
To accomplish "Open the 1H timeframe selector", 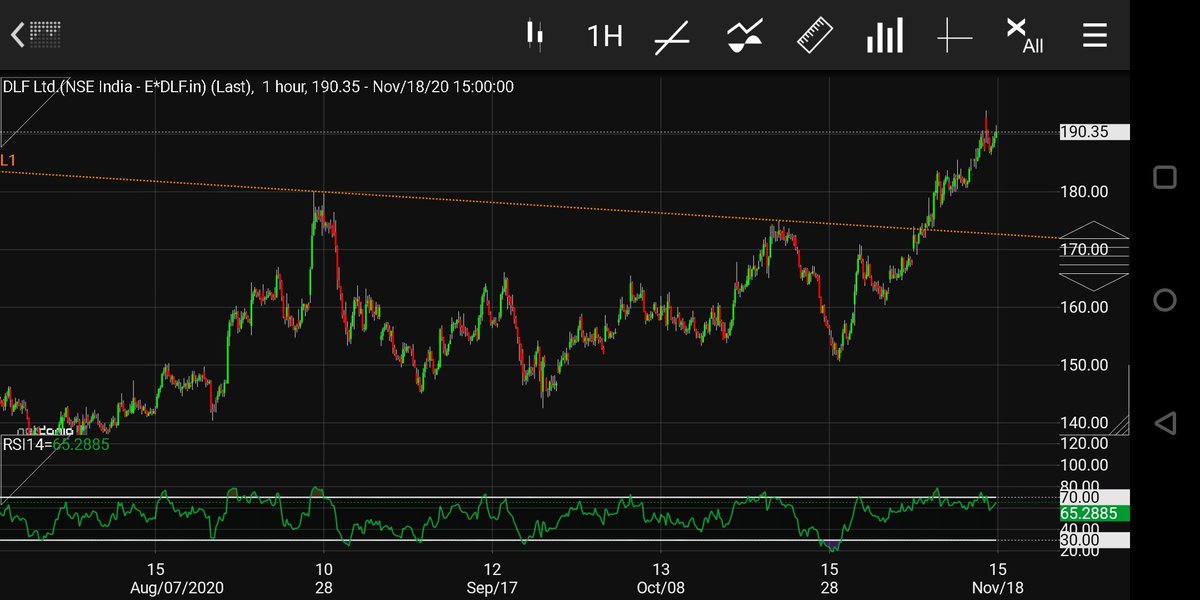I will [x=604, y=35].
